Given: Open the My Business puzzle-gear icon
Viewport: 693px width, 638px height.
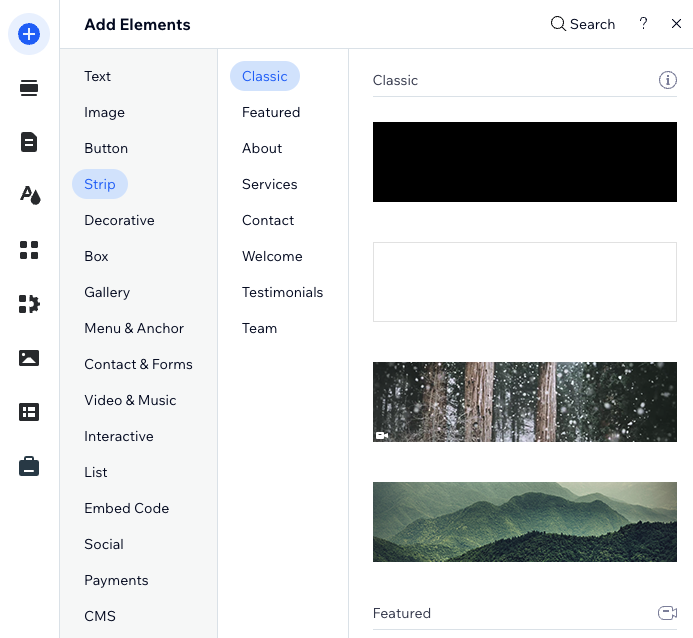Looking at the screenshot, I should pyautogui.click(x=29, y=304).
